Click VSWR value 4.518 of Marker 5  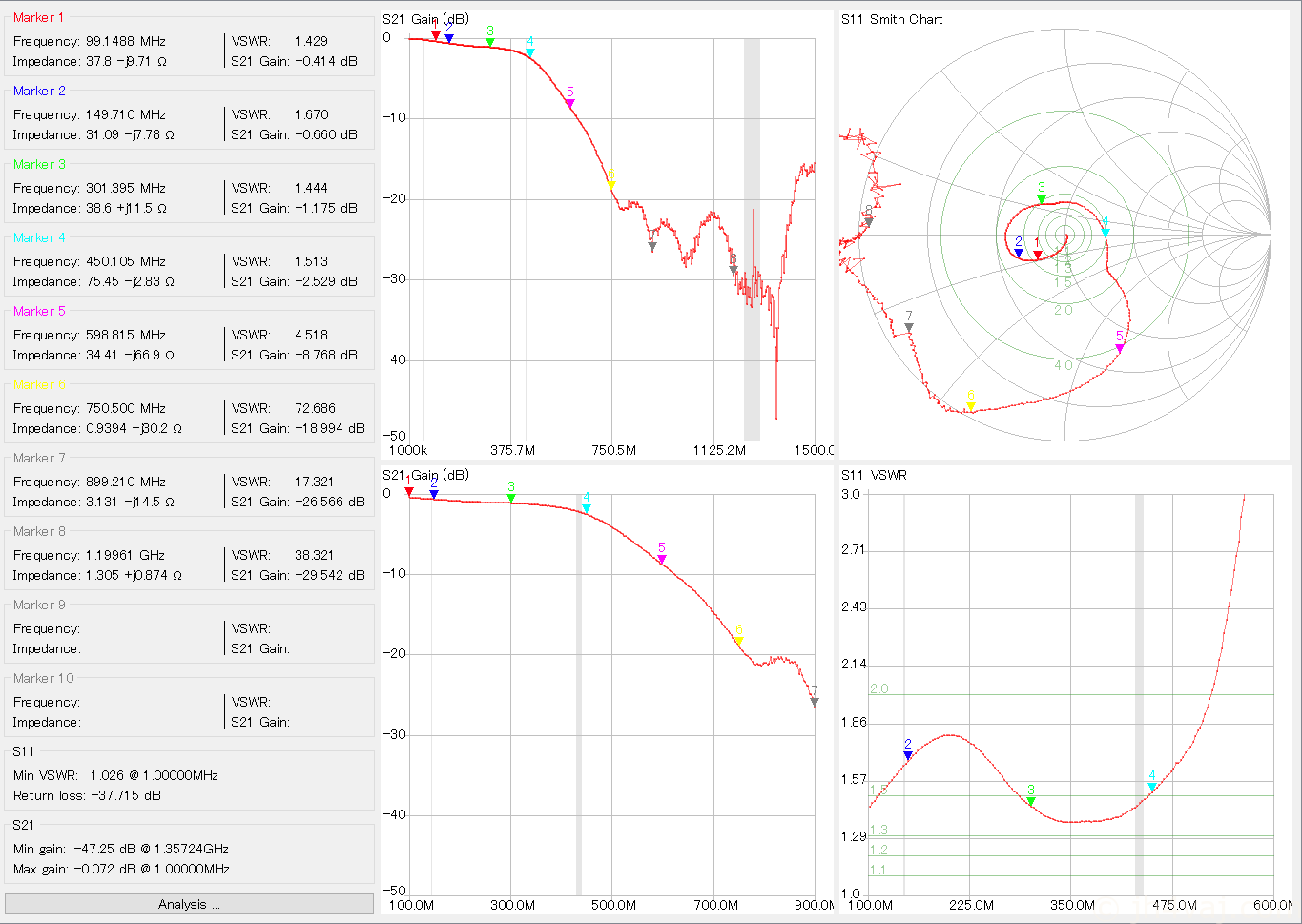click(x=311, y=335)
